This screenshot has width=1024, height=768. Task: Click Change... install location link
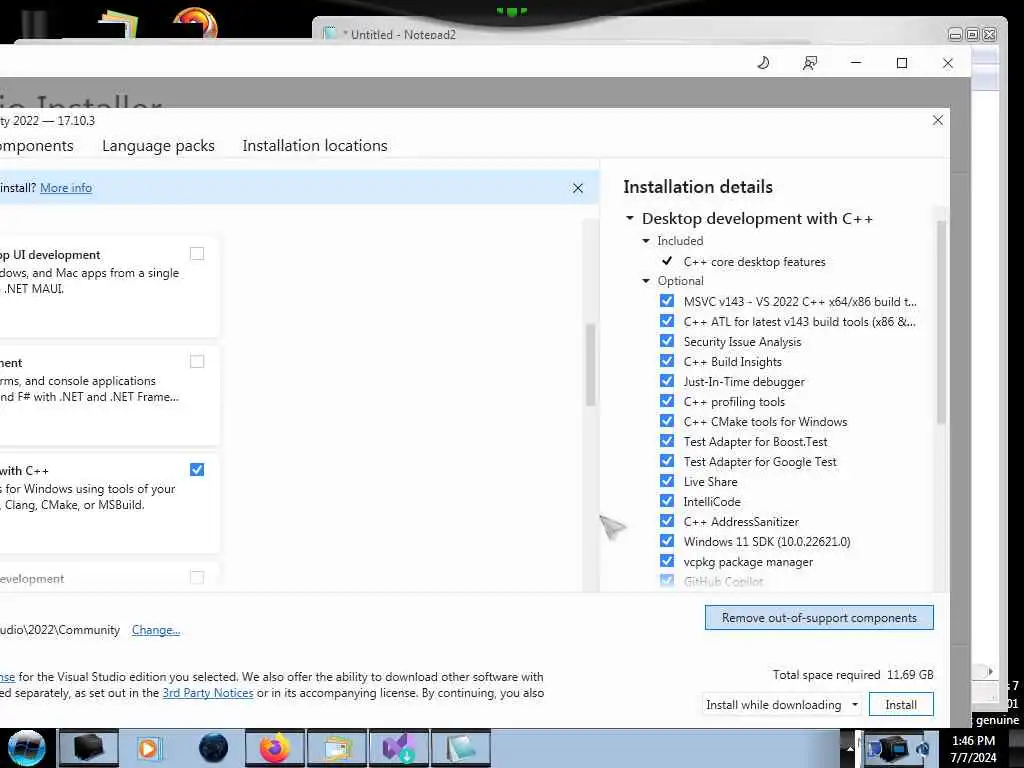(156, 630)
